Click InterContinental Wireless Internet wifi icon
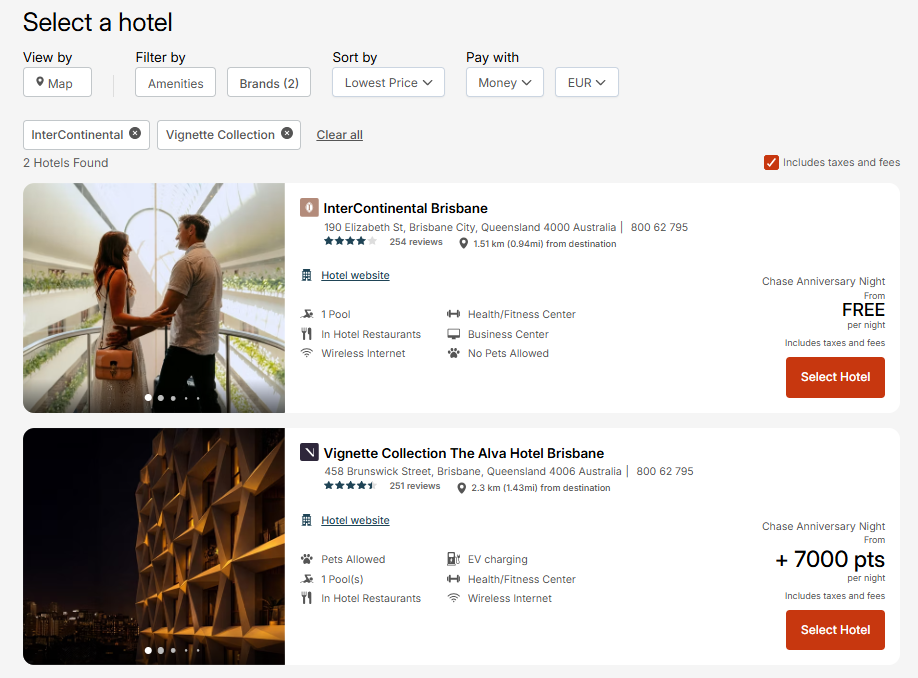Viewport: 918px width, 678px height. 306,353
